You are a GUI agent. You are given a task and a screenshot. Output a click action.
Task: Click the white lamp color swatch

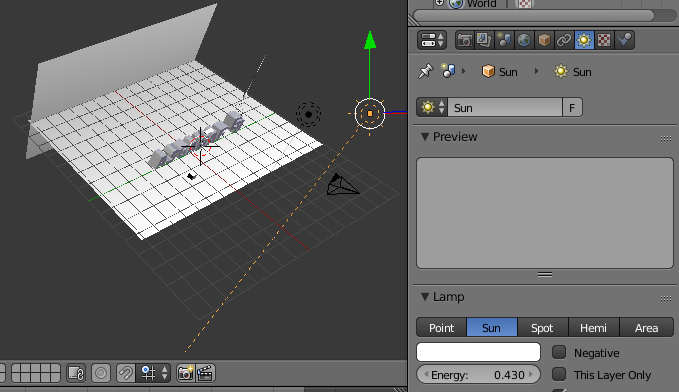click(479, 352)
